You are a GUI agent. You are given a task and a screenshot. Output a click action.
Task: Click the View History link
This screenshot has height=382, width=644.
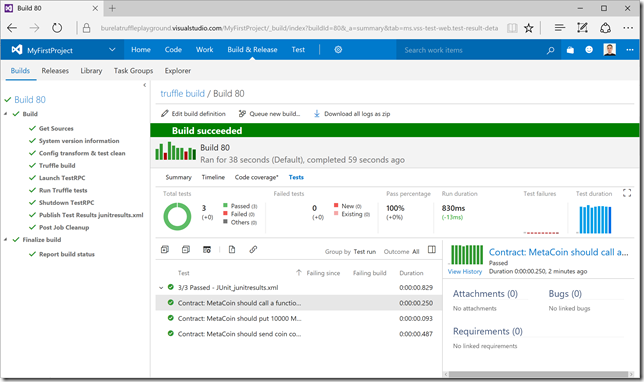(x=465, y=272)
